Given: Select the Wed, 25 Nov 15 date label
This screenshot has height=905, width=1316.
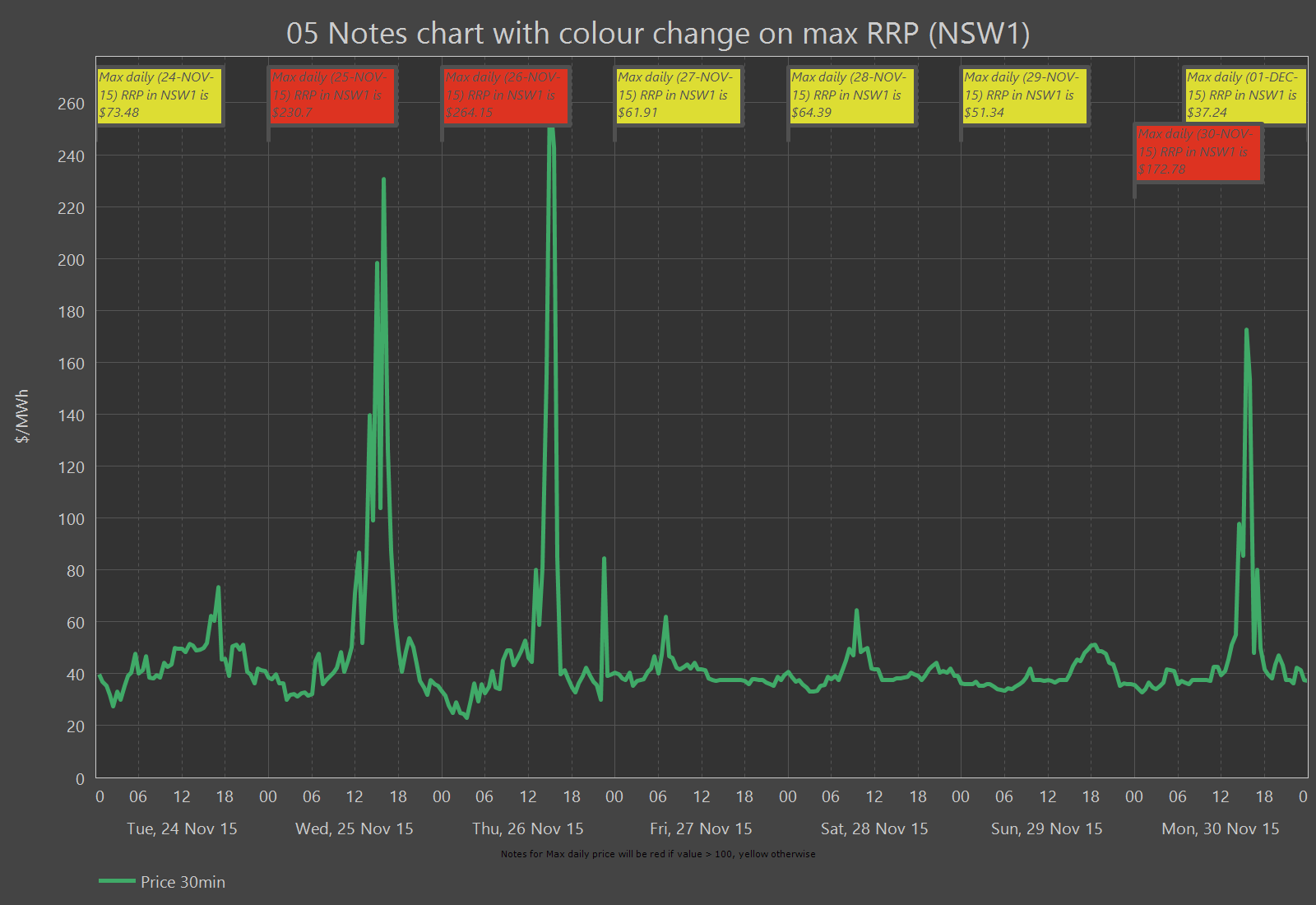Looking at the screenshot, I should 354,828.
